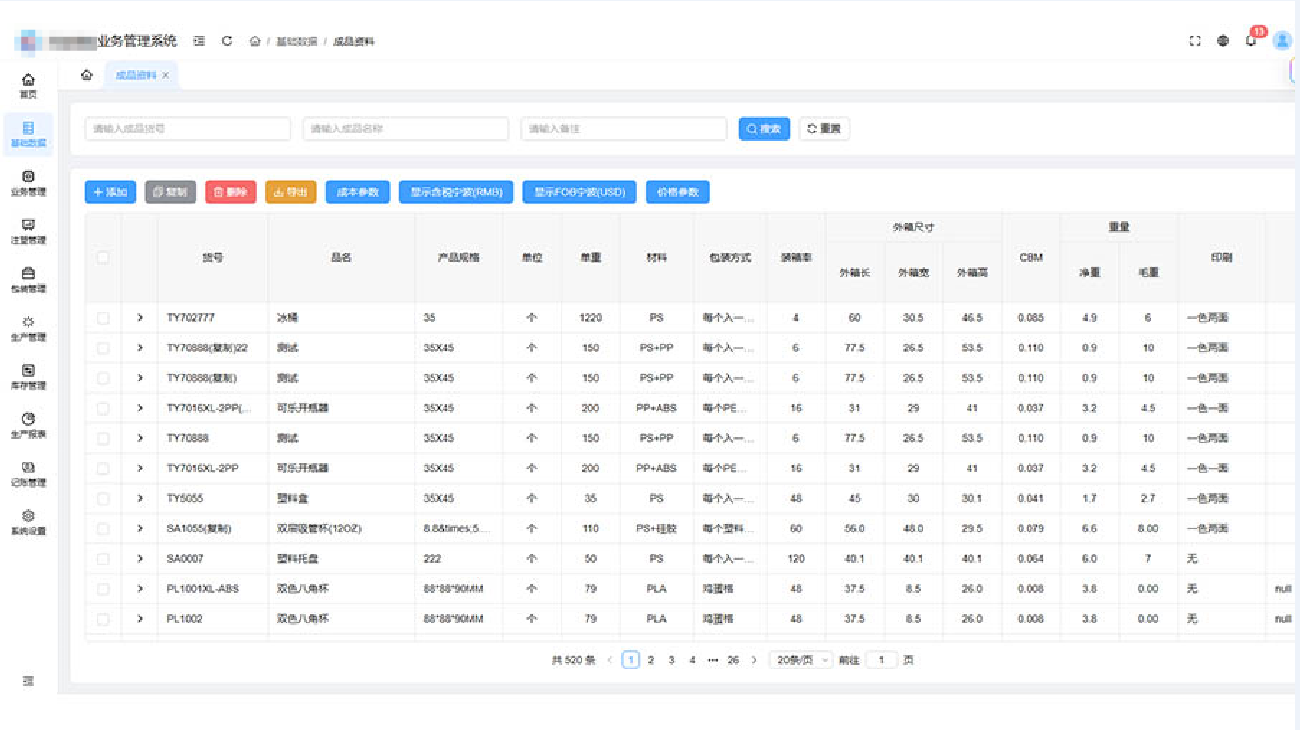Go to page 2 in pagination
Screen dimensions: 1300x730
[651, 660]
